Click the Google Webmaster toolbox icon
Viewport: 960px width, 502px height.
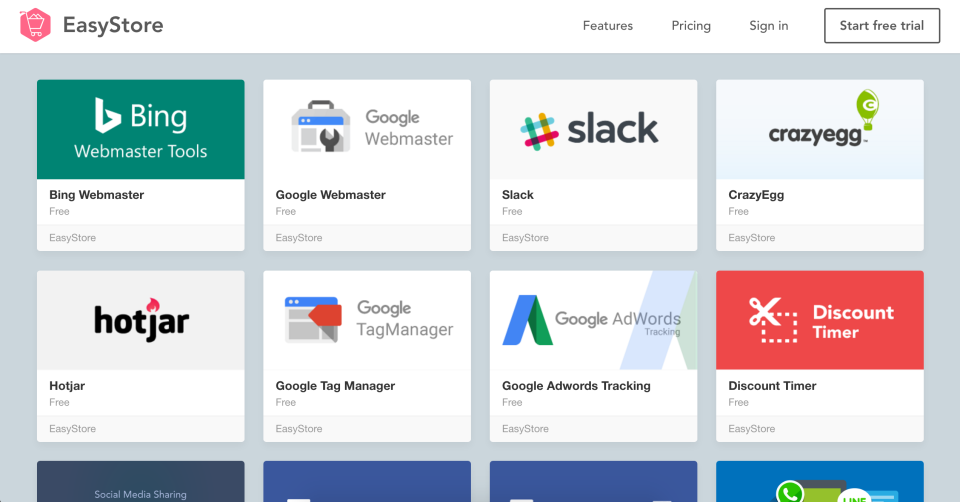pos(321,128)
